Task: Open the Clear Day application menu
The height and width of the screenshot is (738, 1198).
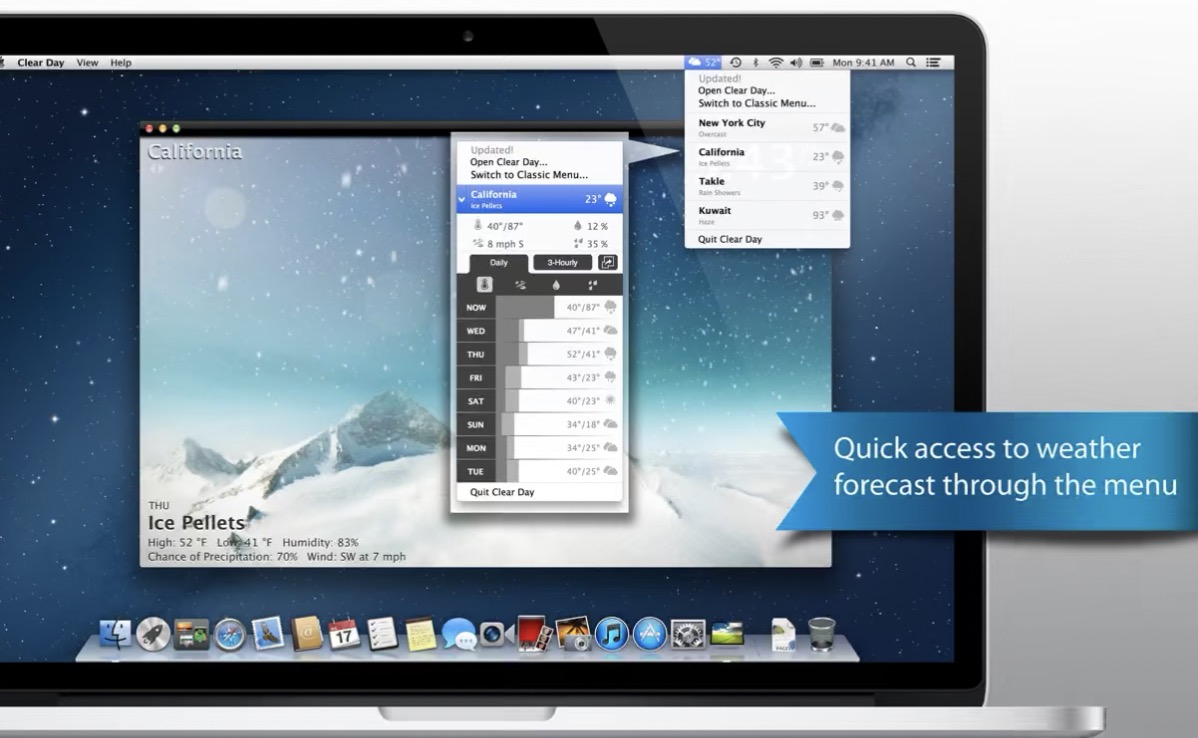Action: coord(40,63)
